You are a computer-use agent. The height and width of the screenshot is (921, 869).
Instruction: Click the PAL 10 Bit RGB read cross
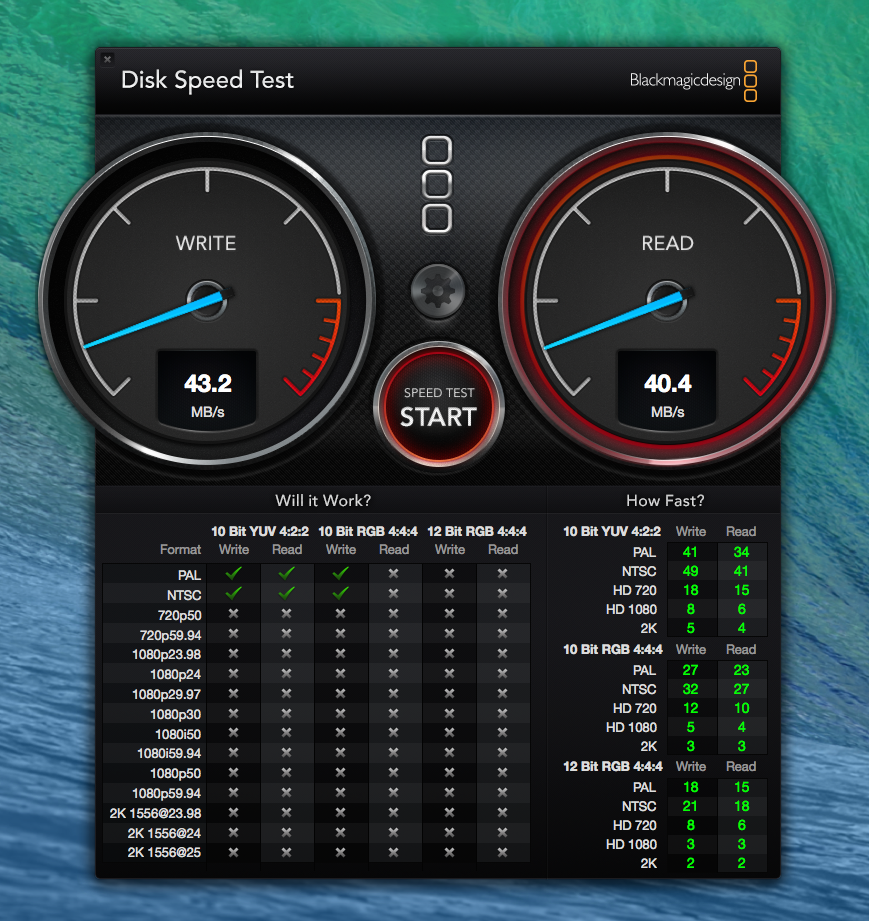394,573
